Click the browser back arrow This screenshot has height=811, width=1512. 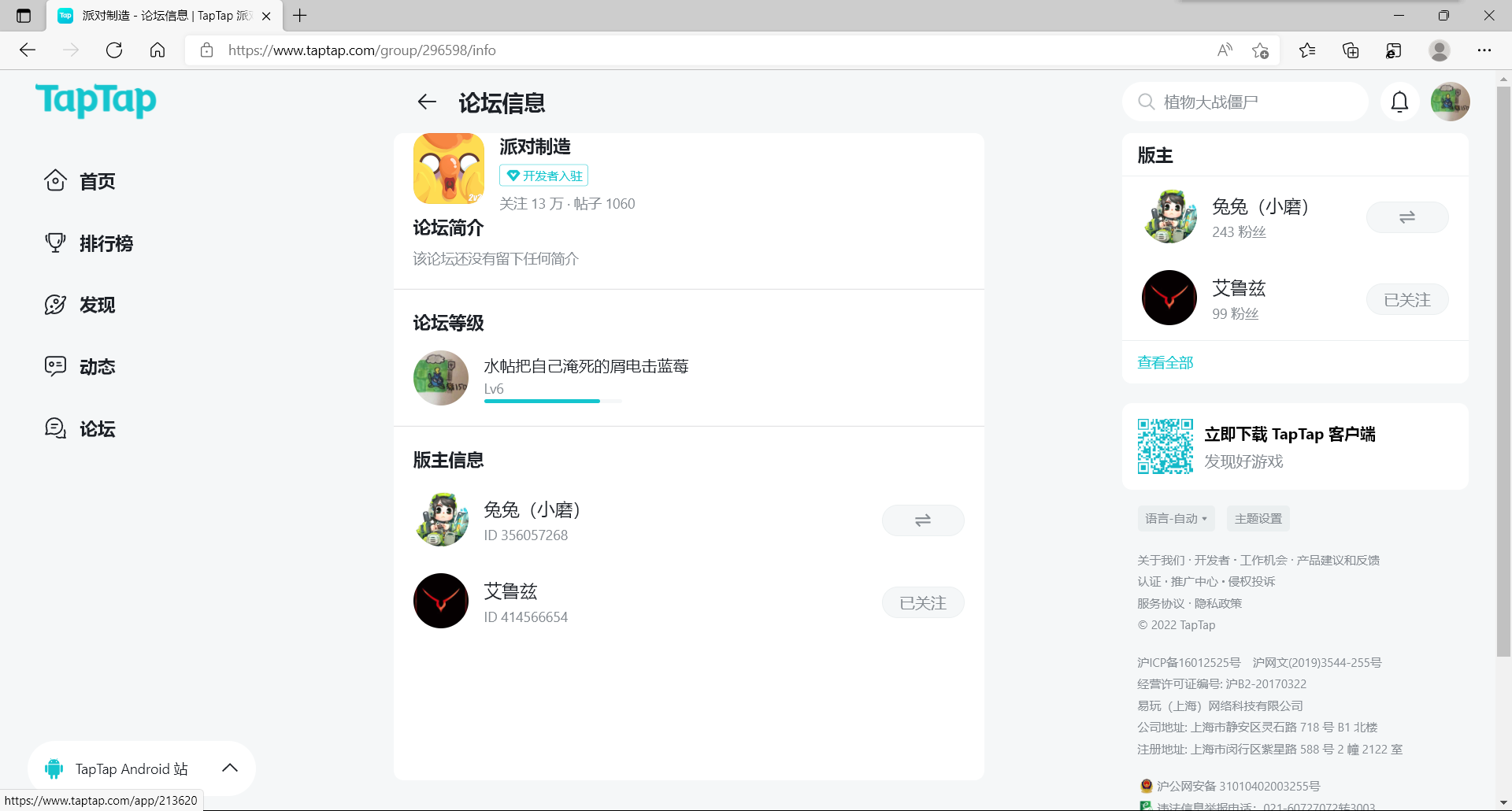(28, 50)
